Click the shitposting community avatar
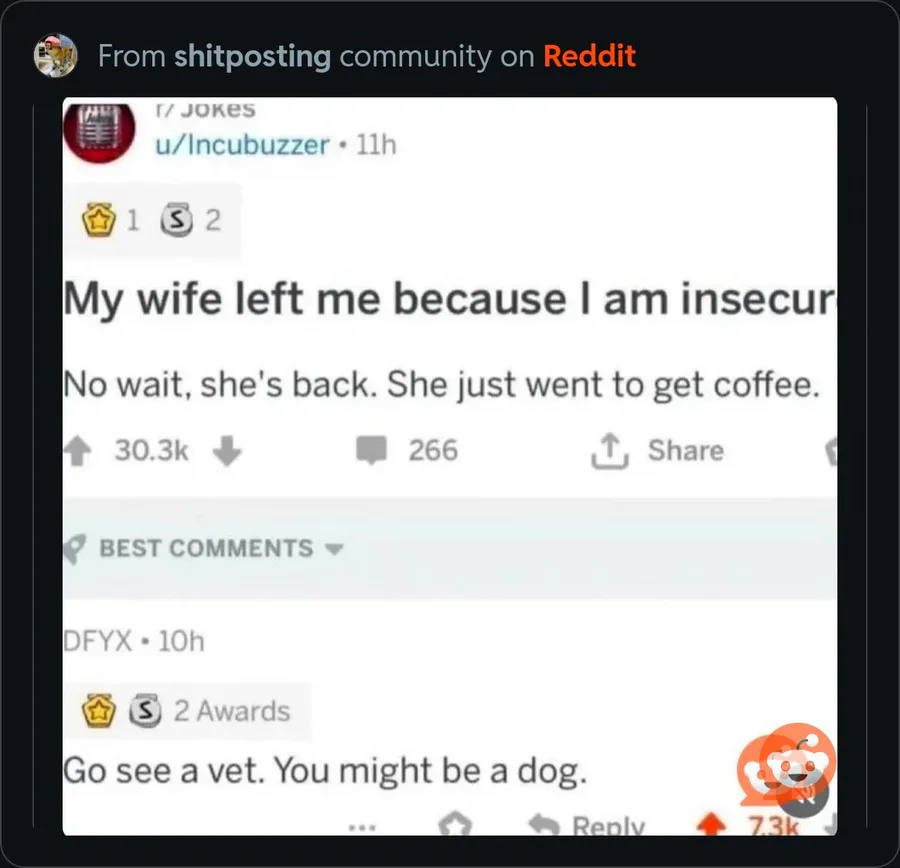 [x=55, y=55]
